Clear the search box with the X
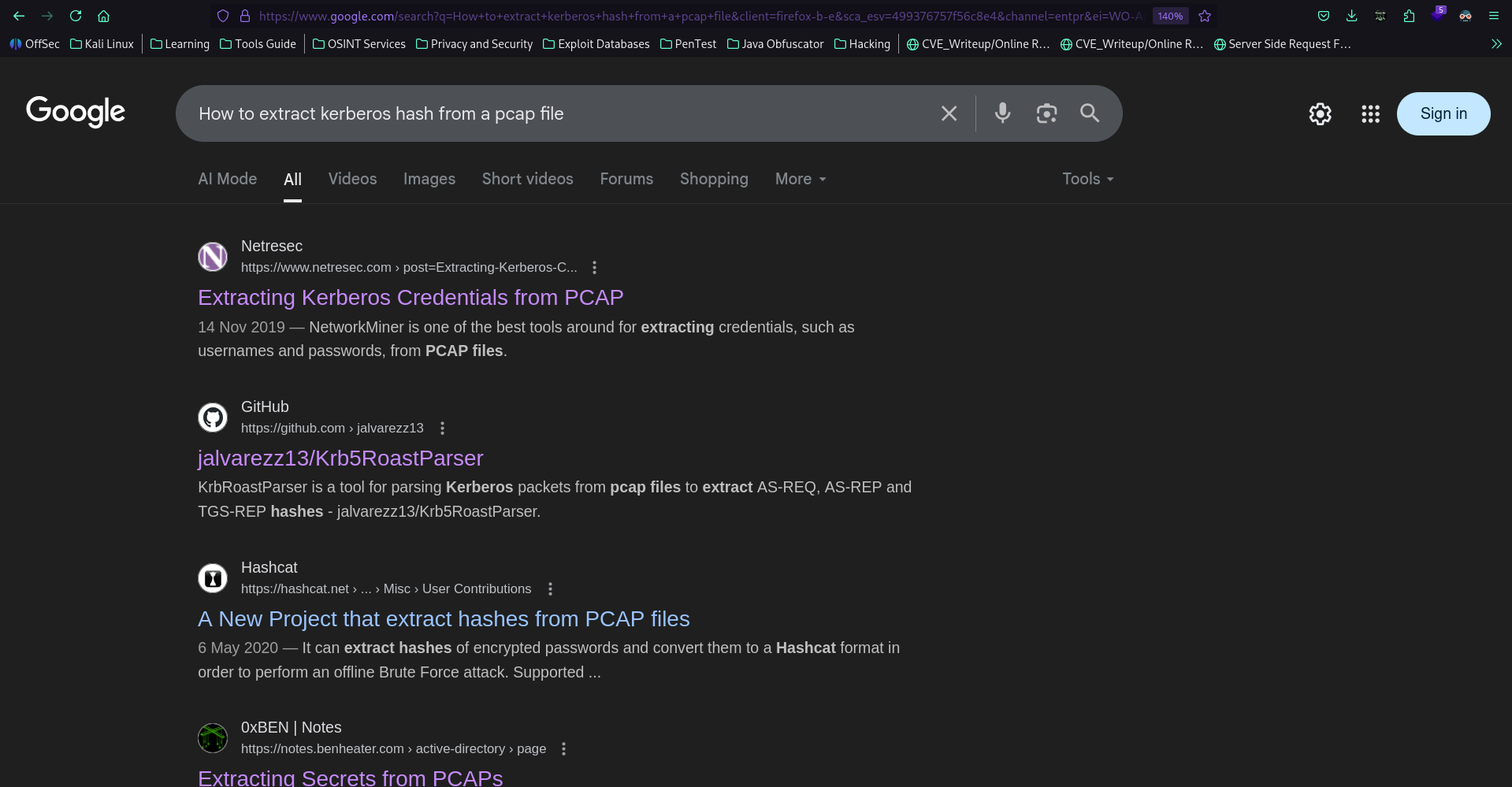The height and width of the screenshot is (787, 1512). pyautogui.click(x=949, y=113)
